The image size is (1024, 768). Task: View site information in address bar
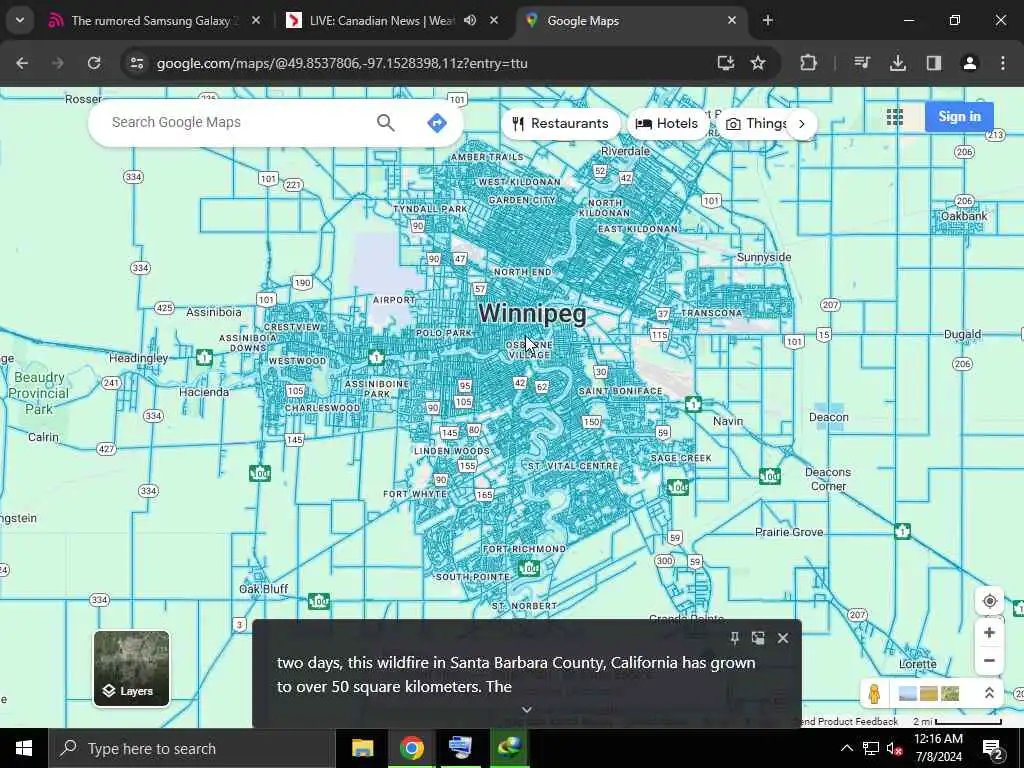(136, 63)
